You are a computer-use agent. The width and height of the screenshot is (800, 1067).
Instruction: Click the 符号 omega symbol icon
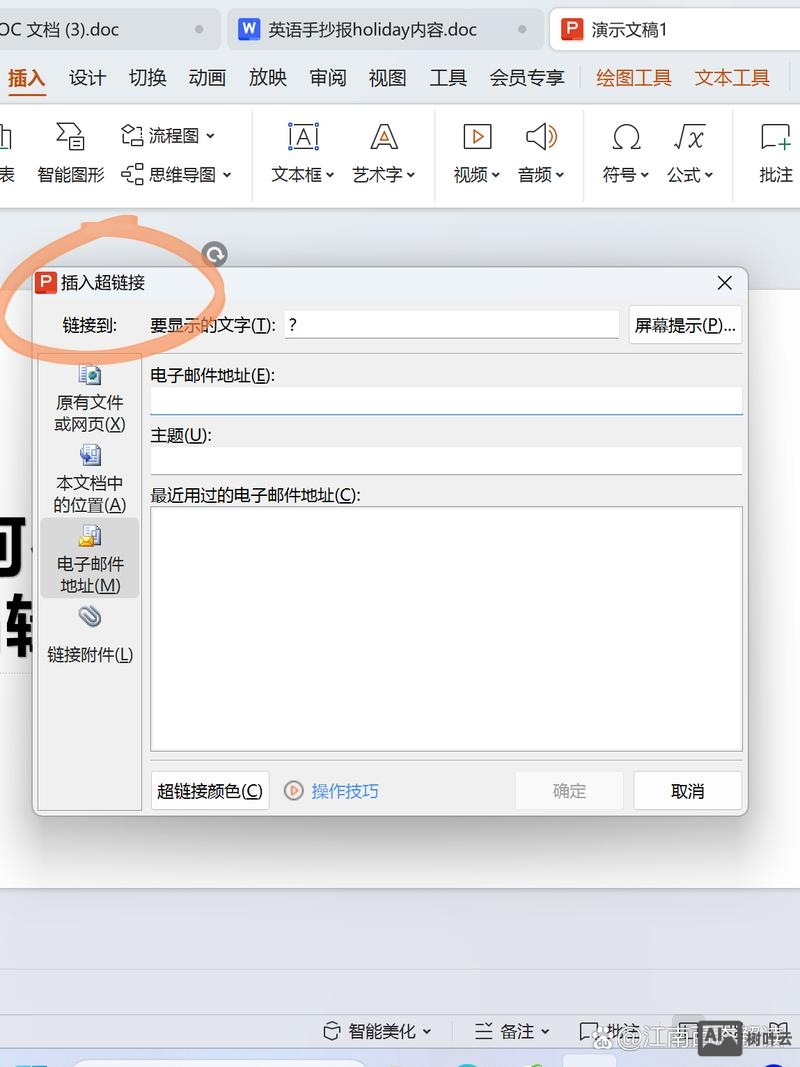point(626,138)
